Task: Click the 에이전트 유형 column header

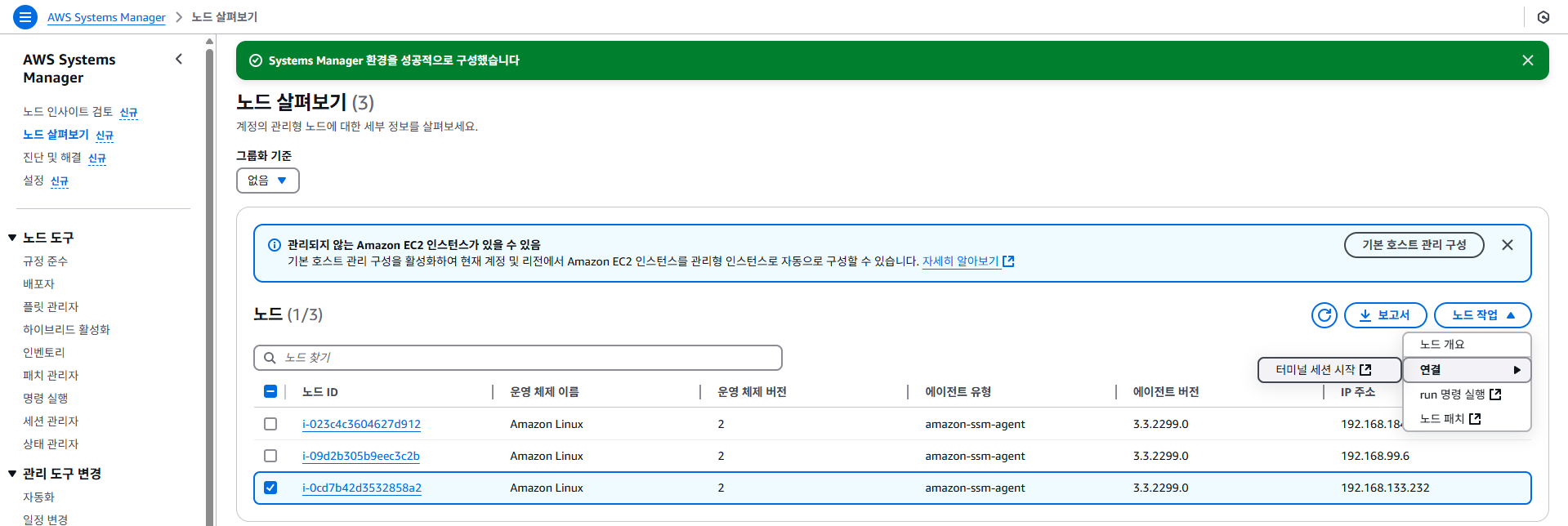Action: [958, 392]
